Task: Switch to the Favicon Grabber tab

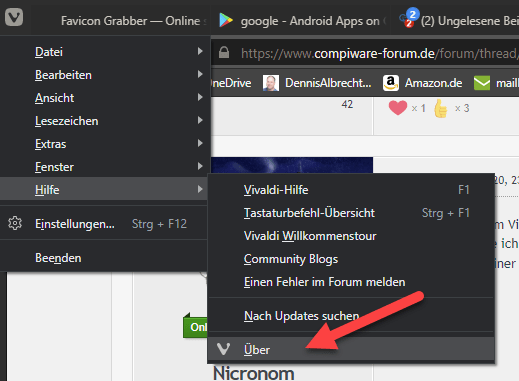Action: (122, 21)
